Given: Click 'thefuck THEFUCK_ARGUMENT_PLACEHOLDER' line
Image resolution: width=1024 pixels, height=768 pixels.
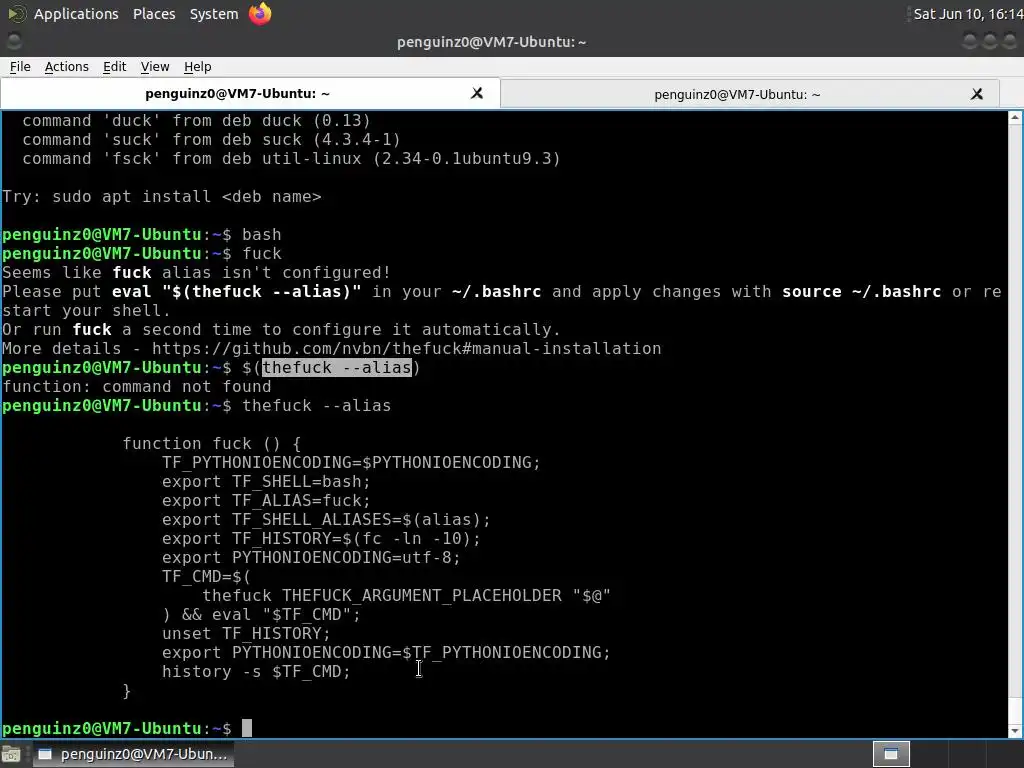Looking at the screenshot, I should 406,596.
